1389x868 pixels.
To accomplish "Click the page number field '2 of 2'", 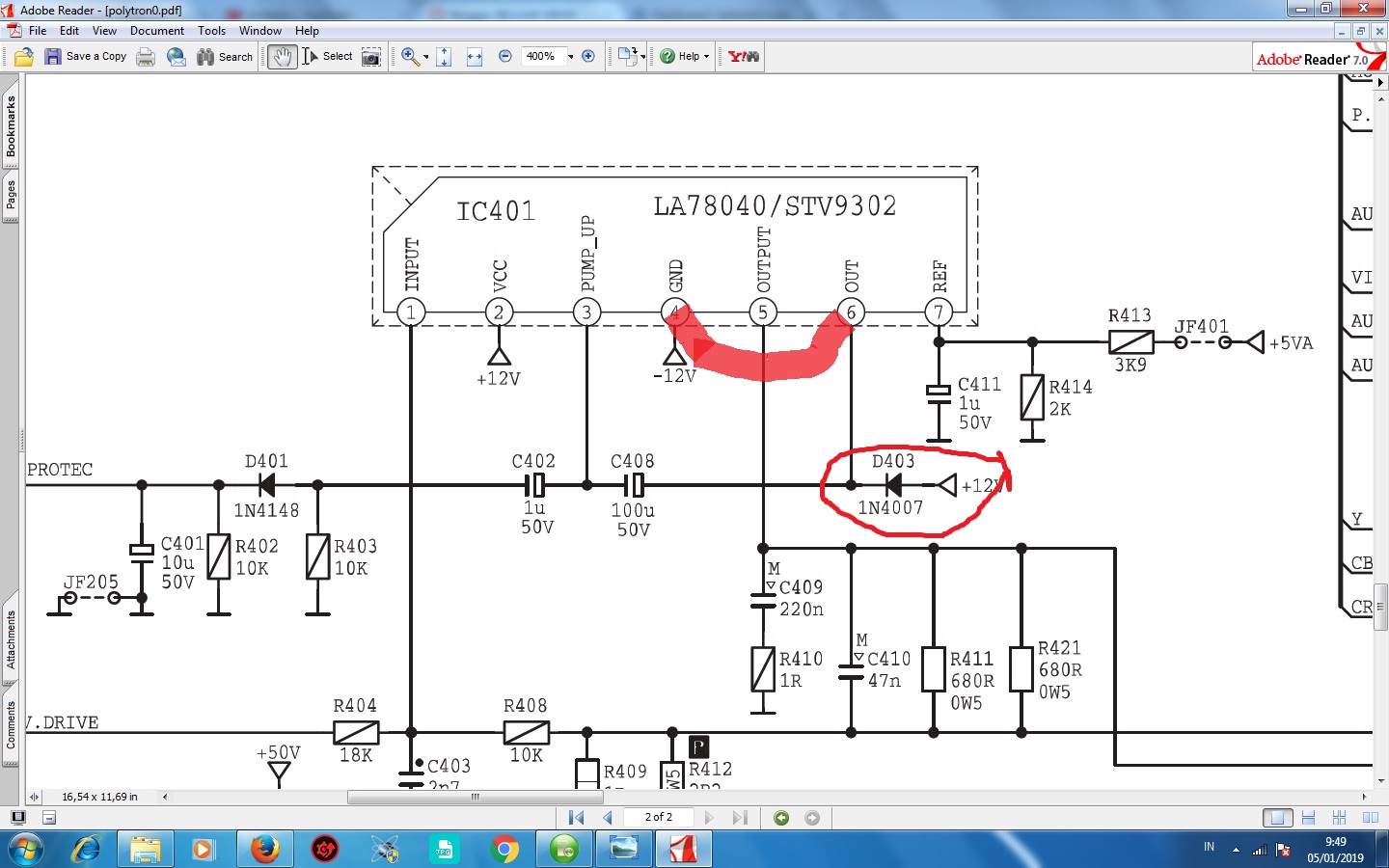I will [x=659, y=818].
